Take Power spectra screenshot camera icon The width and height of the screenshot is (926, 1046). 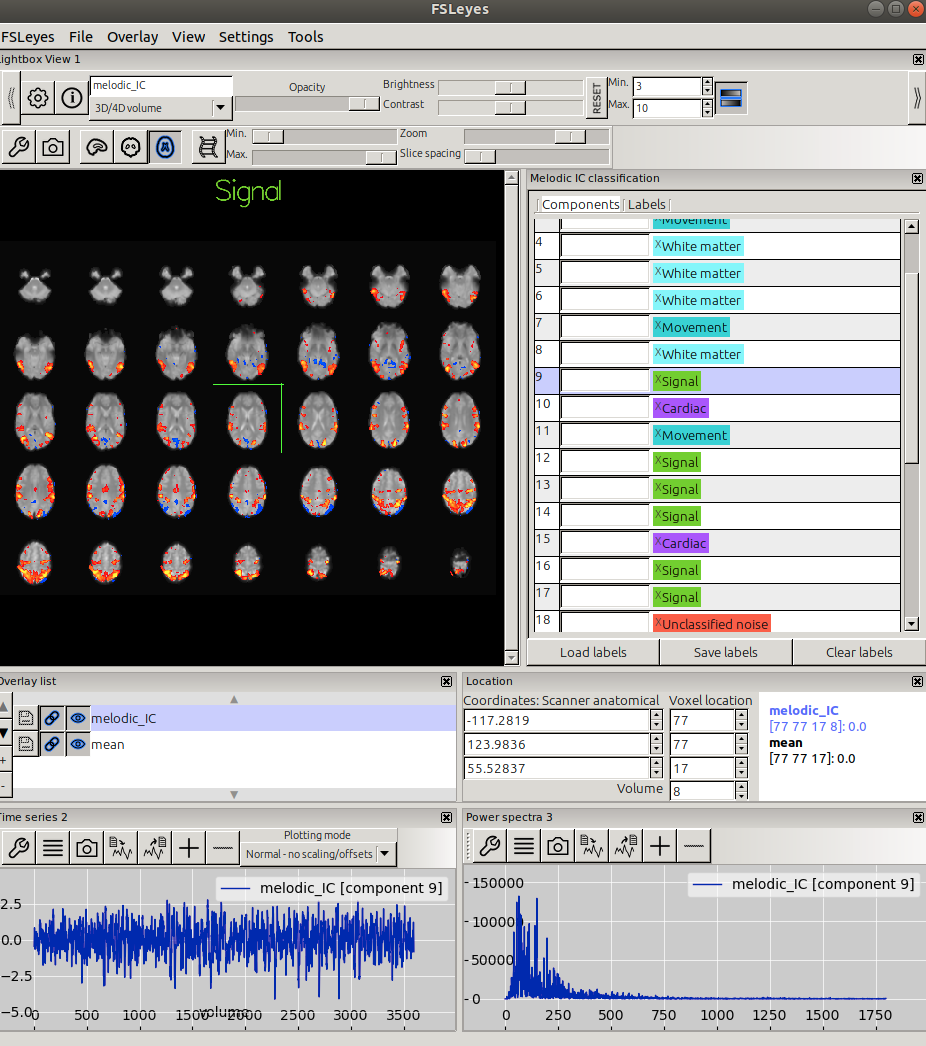(558, 846)
